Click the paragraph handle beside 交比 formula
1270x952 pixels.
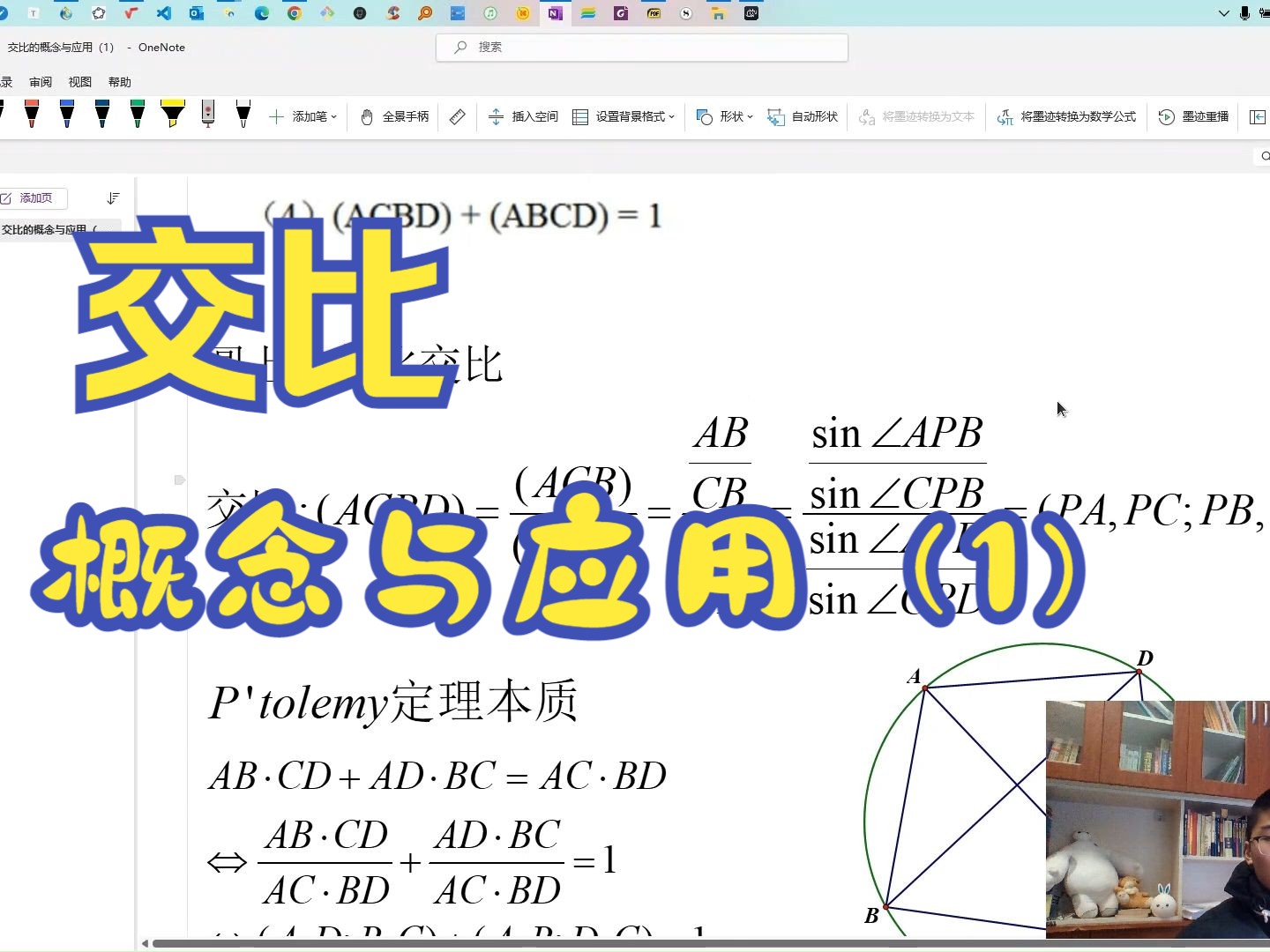(x=180, y=480)
